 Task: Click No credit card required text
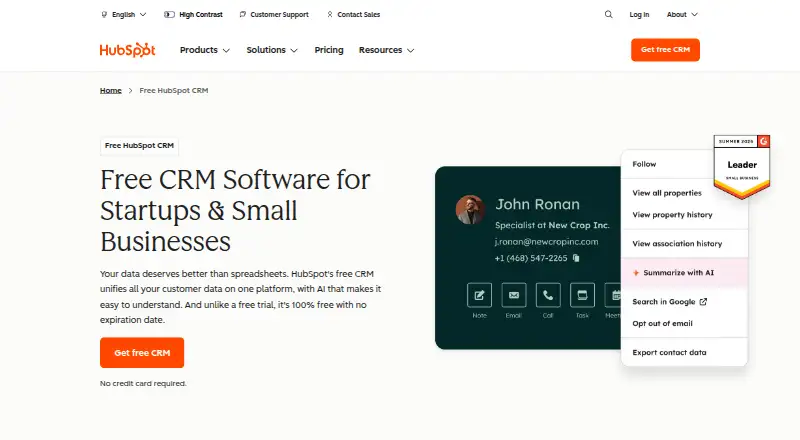(x=143, y=383)
